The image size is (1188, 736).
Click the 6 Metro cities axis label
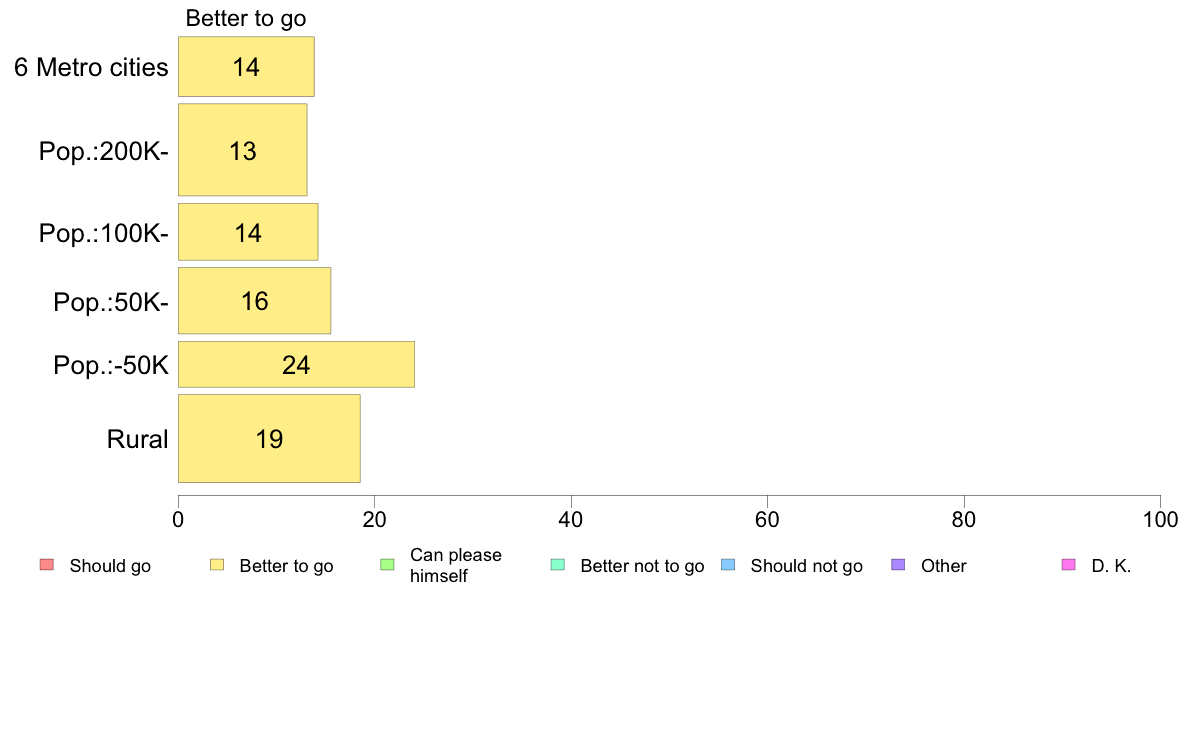click(91, 67)
